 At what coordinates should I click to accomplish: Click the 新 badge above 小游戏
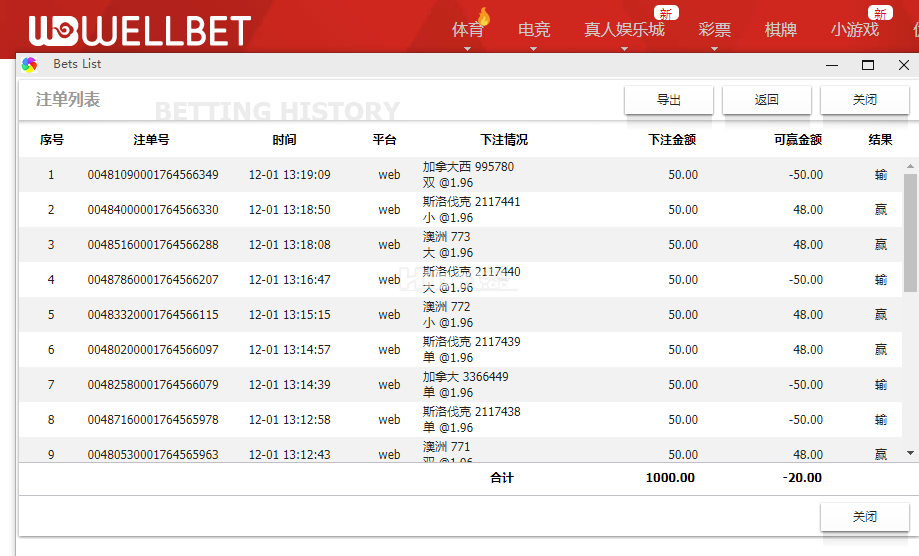click(x=880, y=13)
